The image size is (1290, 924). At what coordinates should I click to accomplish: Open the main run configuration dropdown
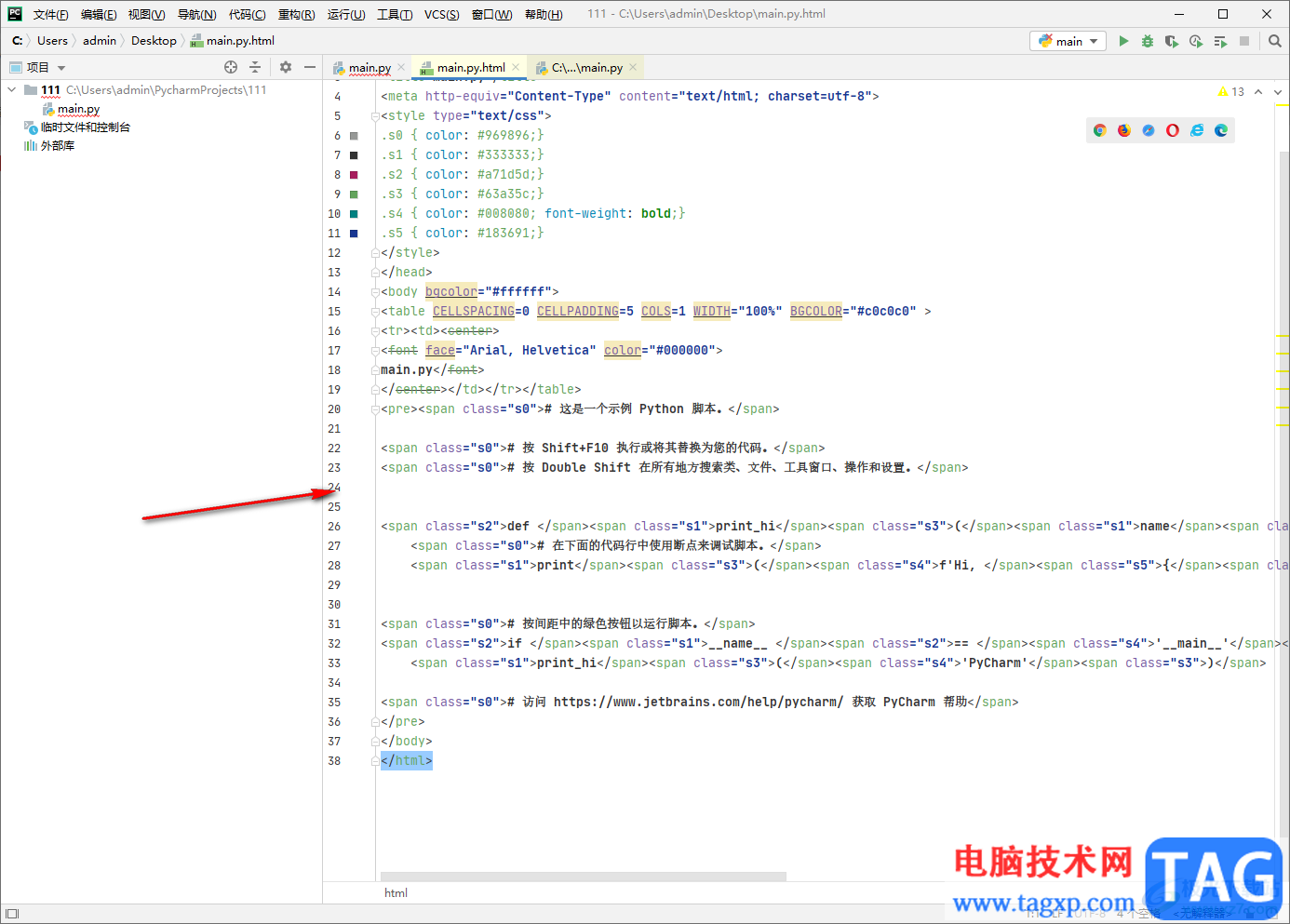(1068, 41)
